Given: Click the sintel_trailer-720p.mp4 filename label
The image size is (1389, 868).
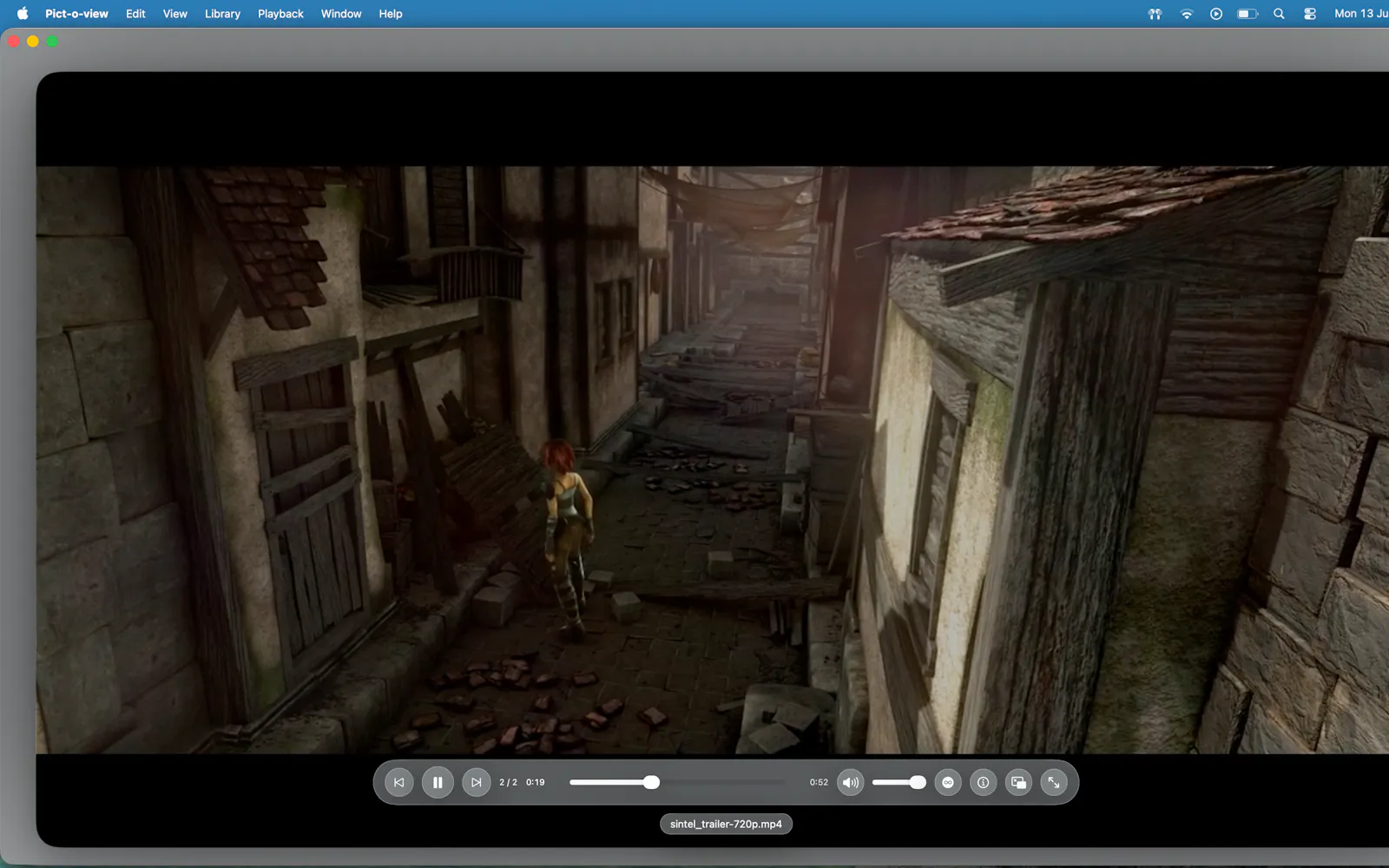Looking at the screenshot, I should [x=726, y=824].
